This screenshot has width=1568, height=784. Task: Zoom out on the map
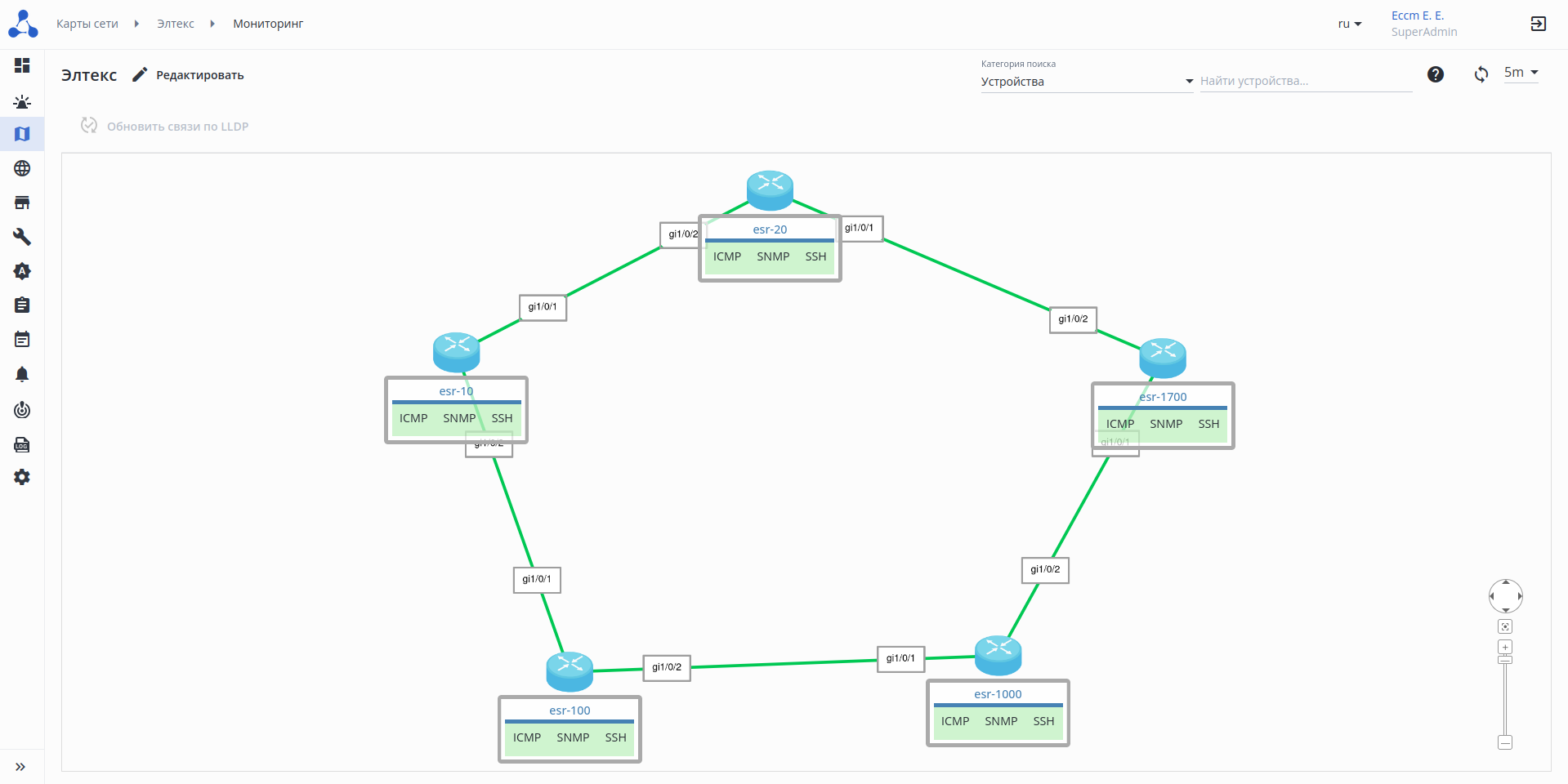(x=1505, y=742)
